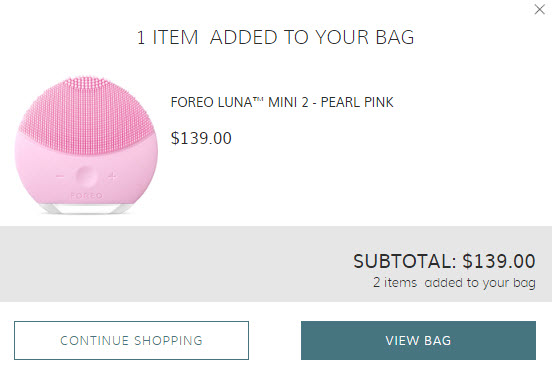Viewport: 552px width, 372px height.
Task: Click the plus symbol on the device image
Action: (112, 176)
